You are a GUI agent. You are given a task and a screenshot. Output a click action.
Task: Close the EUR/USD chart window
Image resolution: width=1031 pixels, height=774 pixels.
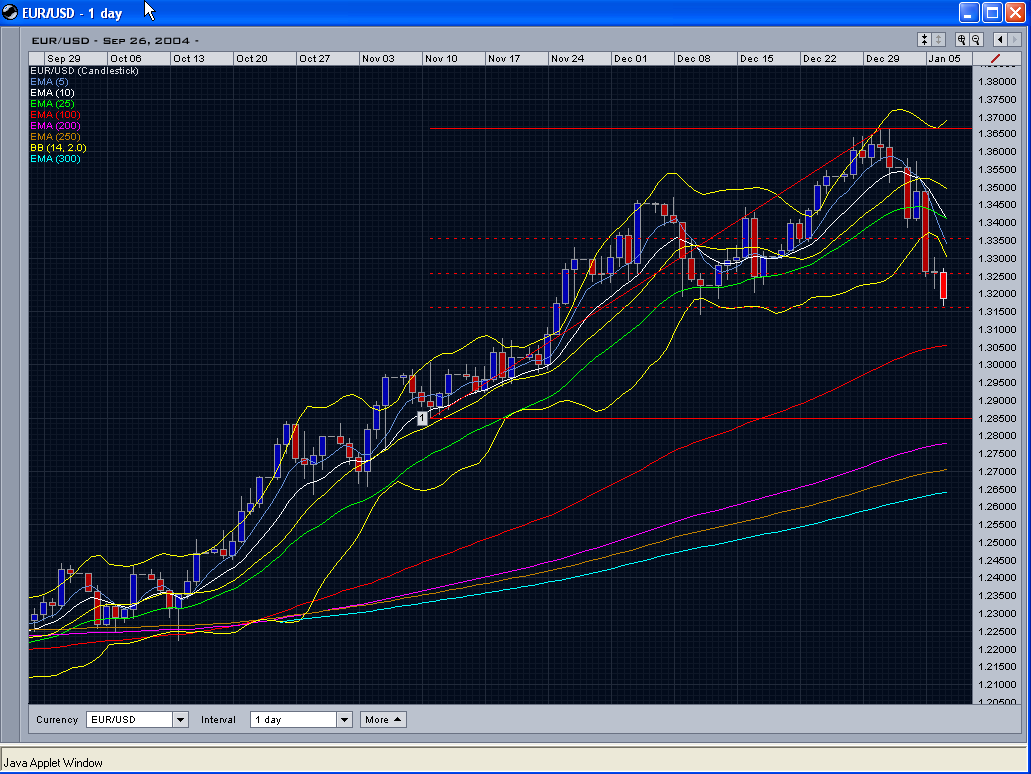[1016, 12]
